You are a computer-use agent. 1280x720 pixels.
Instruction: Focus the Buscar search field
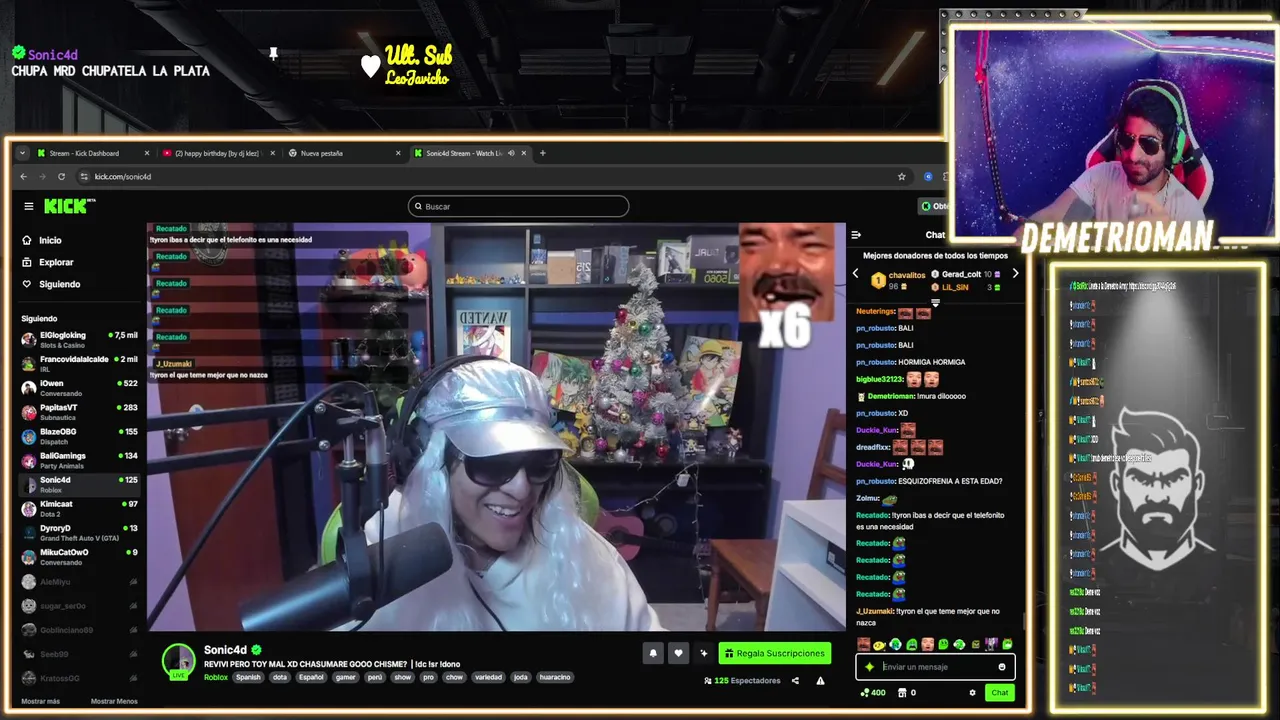tap(518, 206)
